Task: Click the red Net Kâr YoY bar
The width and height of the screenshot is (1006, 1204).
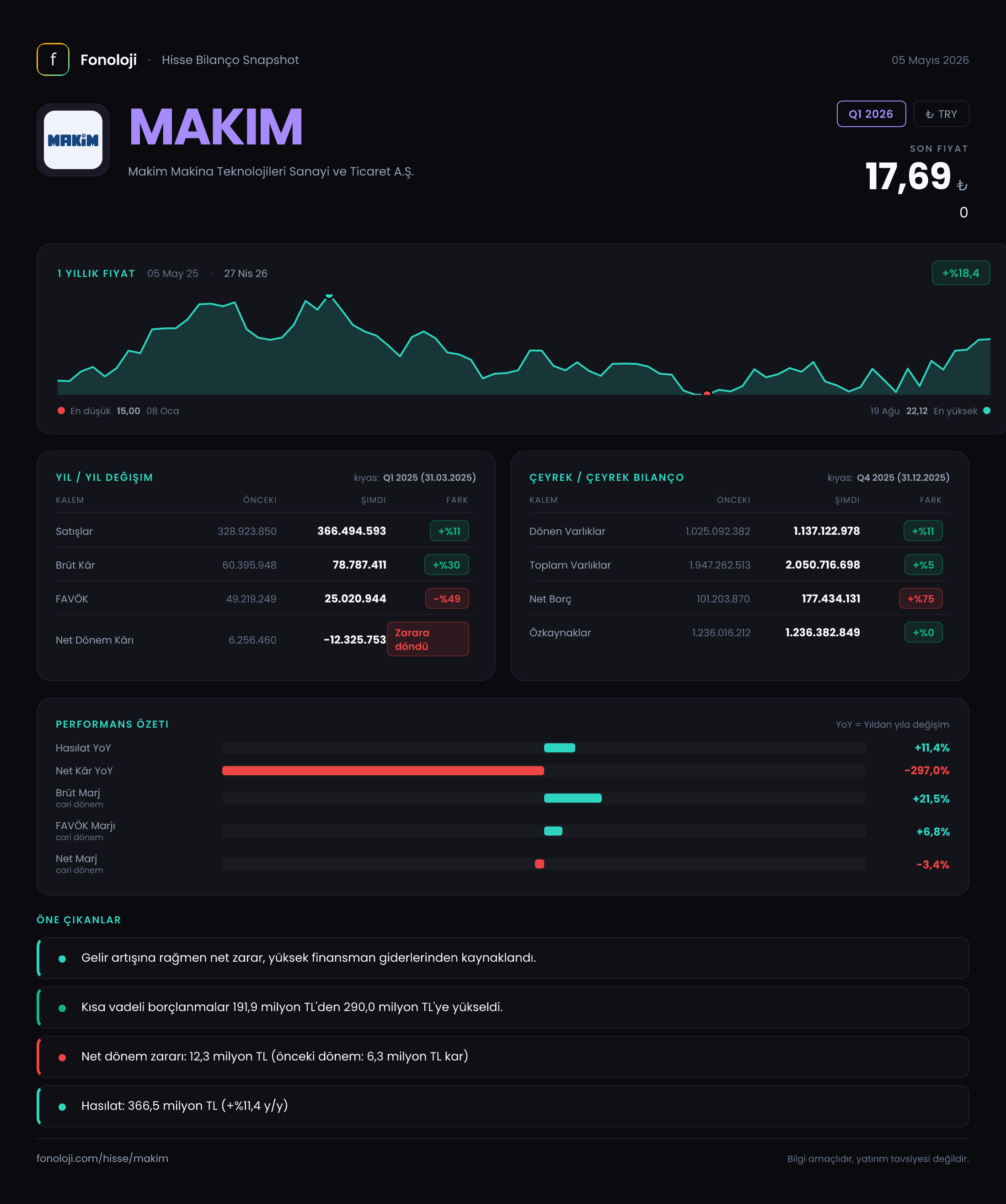Action: coord(383,771)
